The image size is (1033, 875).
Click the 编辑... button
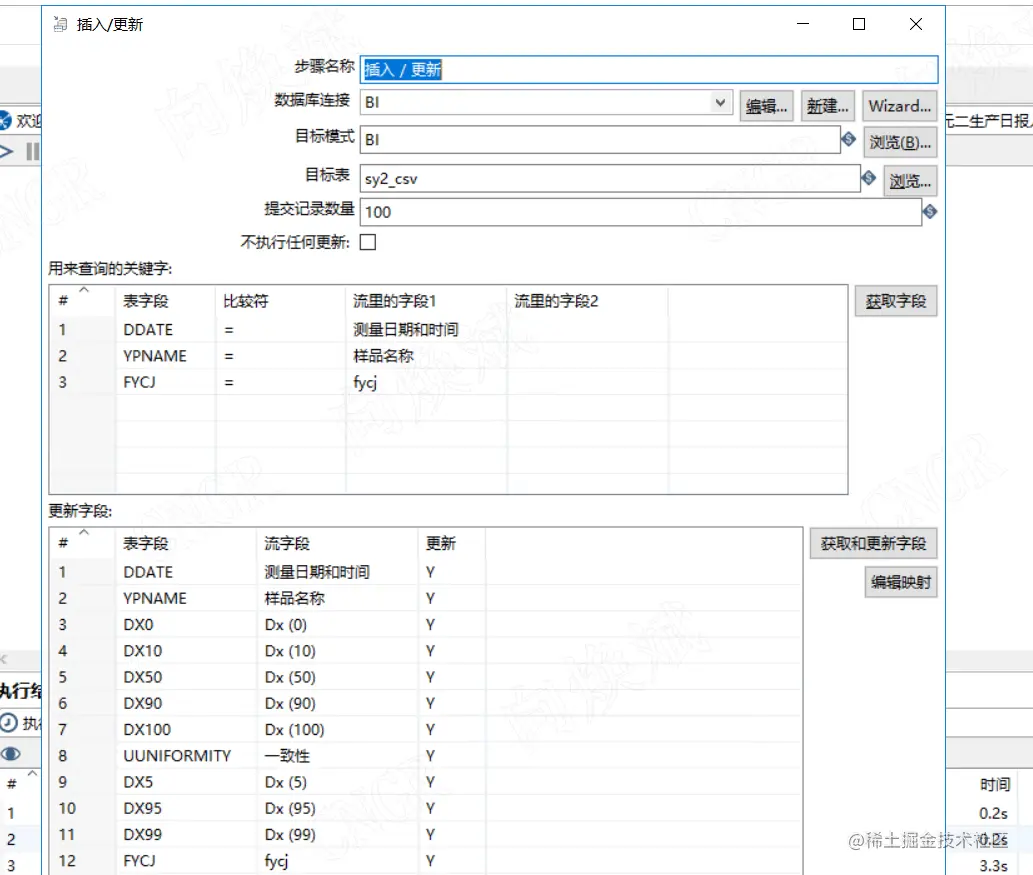(766, 106)
